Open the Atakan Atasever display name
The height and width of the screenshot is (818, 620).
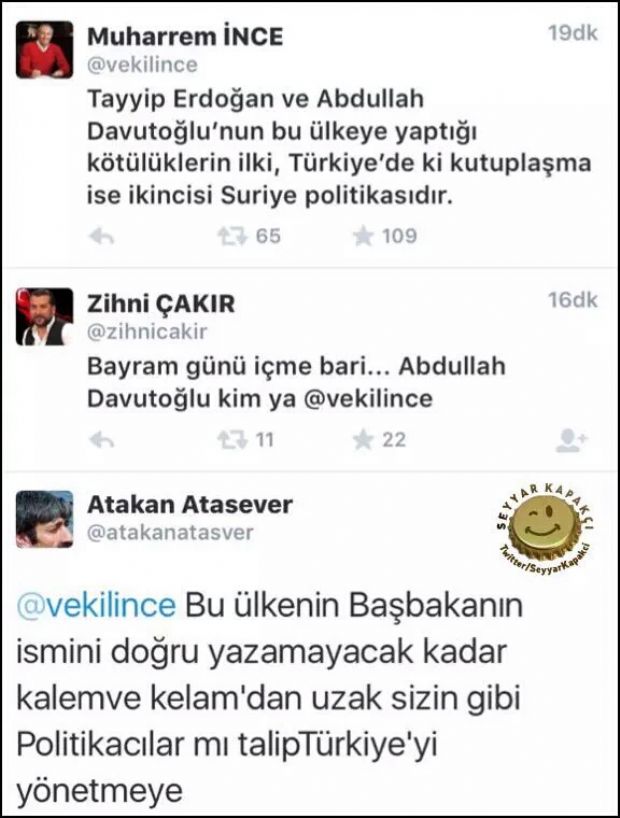[190, 504]
